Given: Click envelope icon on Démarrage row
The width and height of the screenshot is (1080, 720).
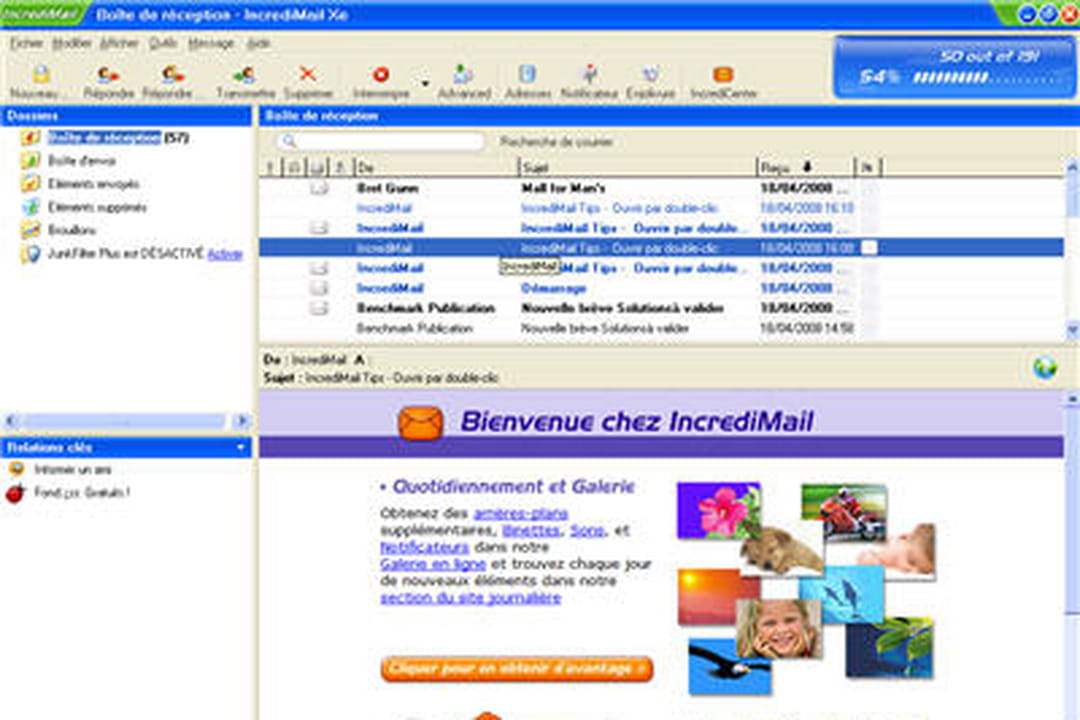Looking at the screenshot, I should 318,288.
